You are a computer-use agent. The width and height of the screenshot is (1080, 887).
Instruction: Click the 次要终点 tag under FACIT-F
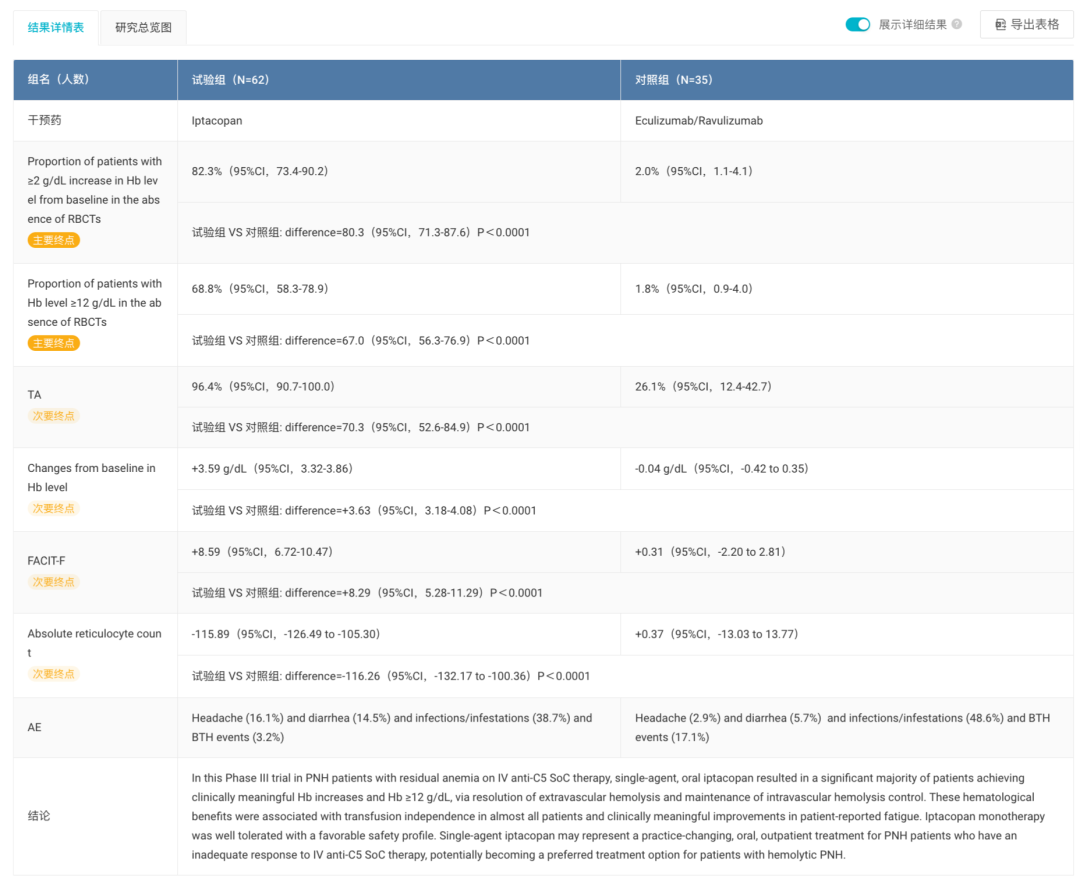click(54, 582)
